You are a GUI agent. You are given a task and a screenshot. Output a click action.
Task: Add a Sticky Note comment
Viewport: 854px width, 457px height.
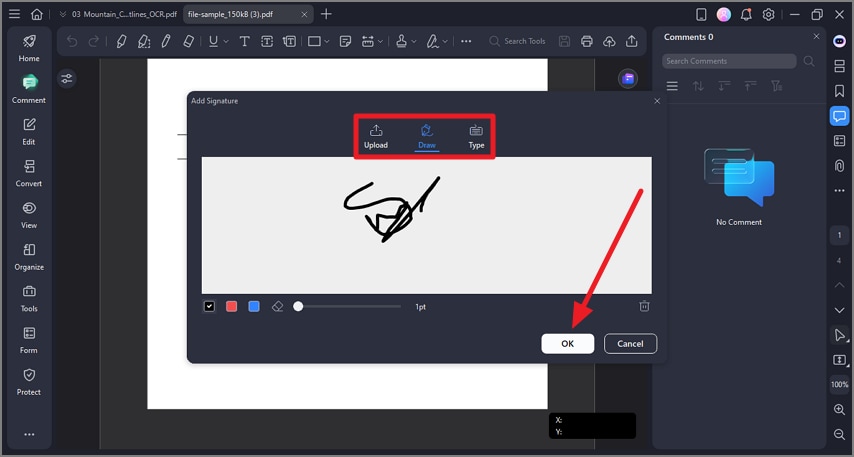click(x=345, y=41)
